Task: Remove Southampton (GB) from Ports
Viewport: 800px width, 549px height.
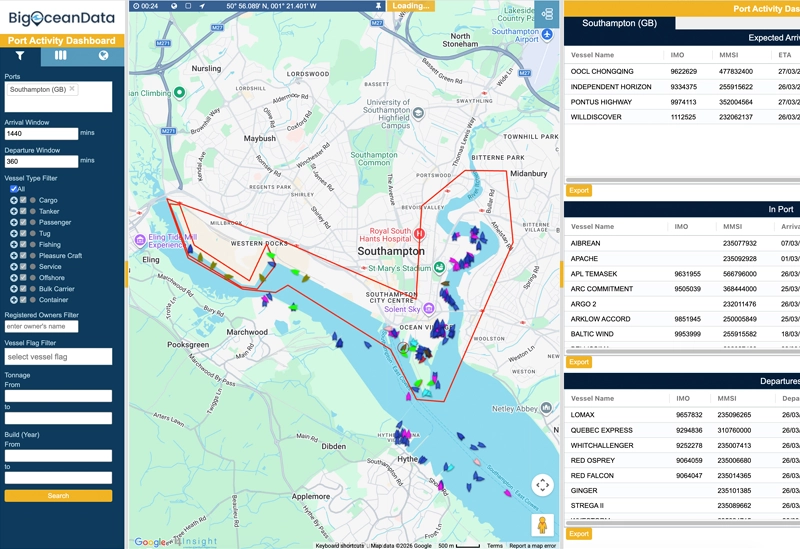Action: pos(73,89)
